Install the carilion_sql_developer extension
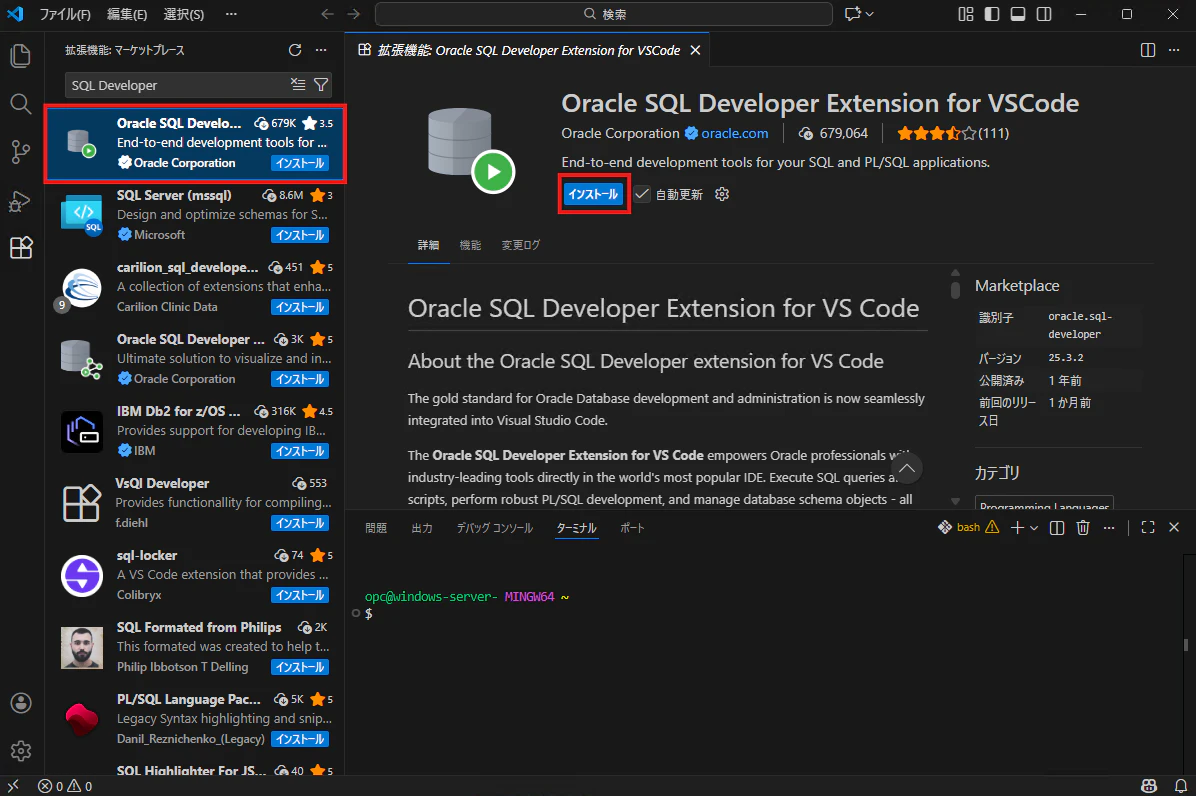The image size is (1196, 796). [x=300, y=307]
